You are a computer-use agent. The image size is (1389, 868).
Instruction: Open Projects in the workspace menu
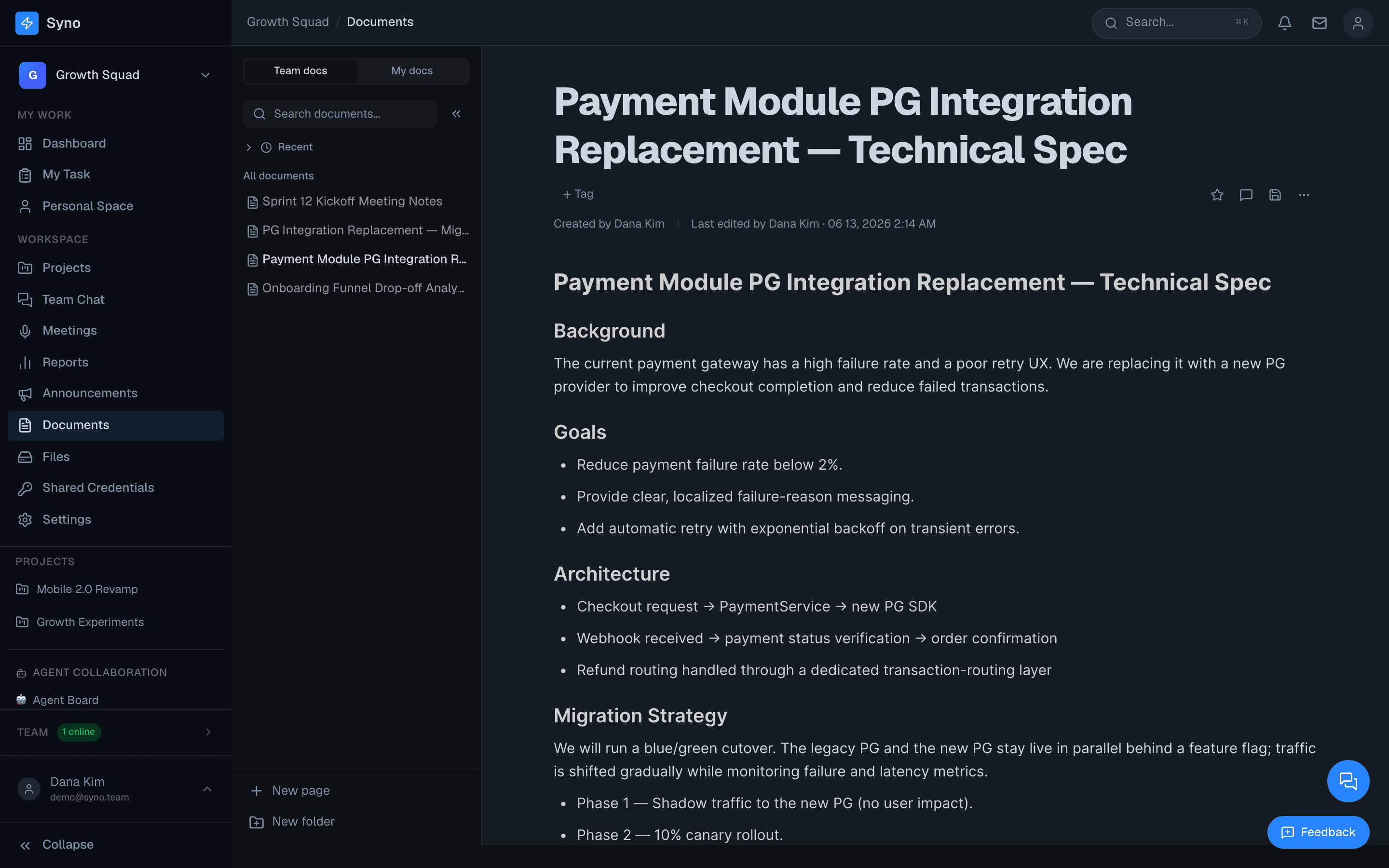pyautogui.click(x=115, y=268)
